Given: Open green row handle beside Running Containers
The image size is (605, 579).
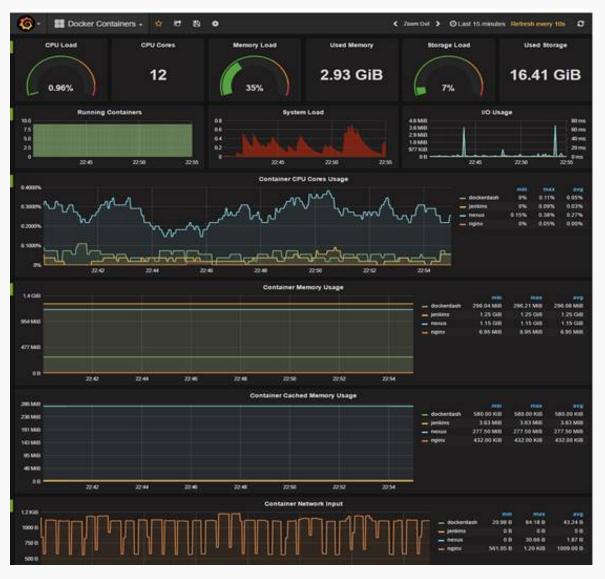Looking at the screenshot, I should pos(12,114).
